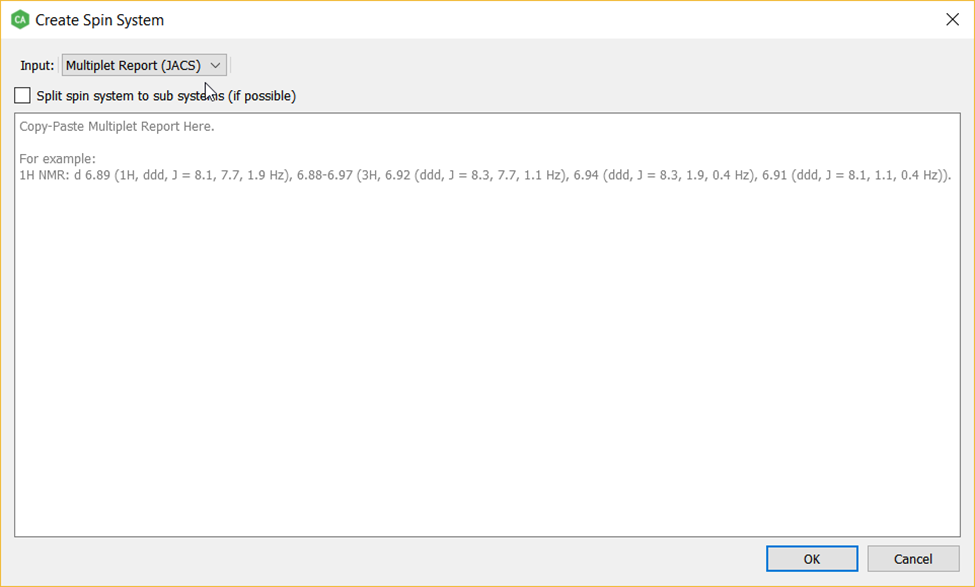Enable Split spin system to sub systems checkbox

coord(22,96)
